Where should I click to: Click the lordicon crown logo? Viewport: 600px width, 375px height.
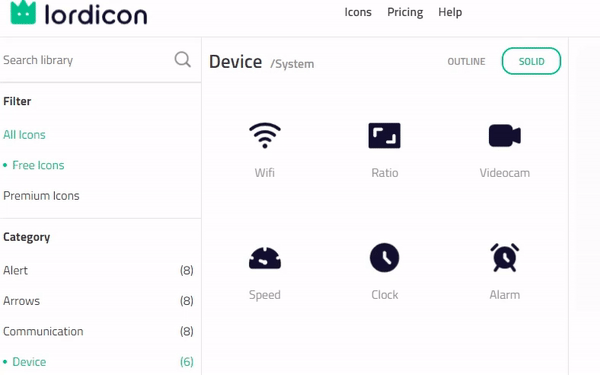[23, 13]
